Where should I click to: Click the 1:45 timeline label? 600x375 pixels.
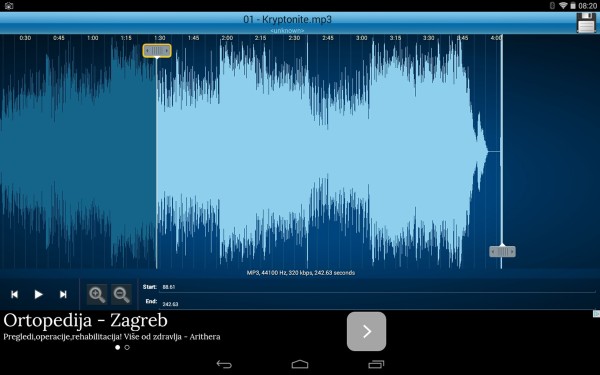coord(193,38)
